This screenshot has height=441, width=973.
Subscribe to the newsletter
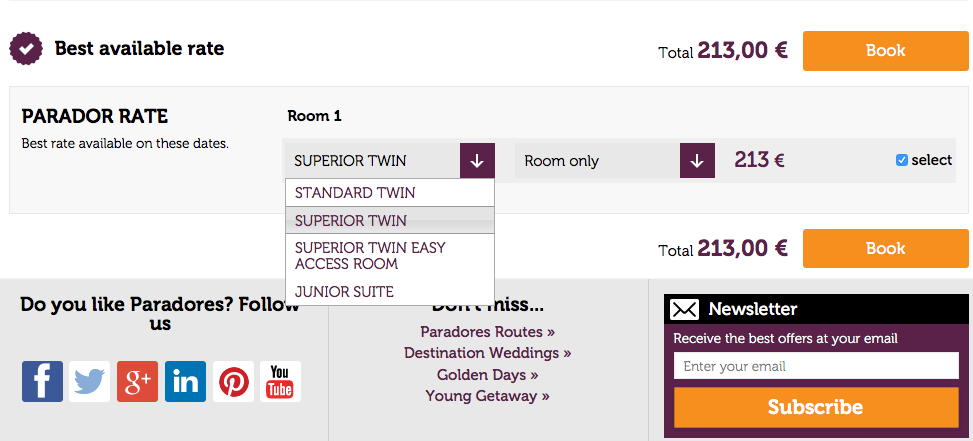pyautogui.click(x=816, y=408)
